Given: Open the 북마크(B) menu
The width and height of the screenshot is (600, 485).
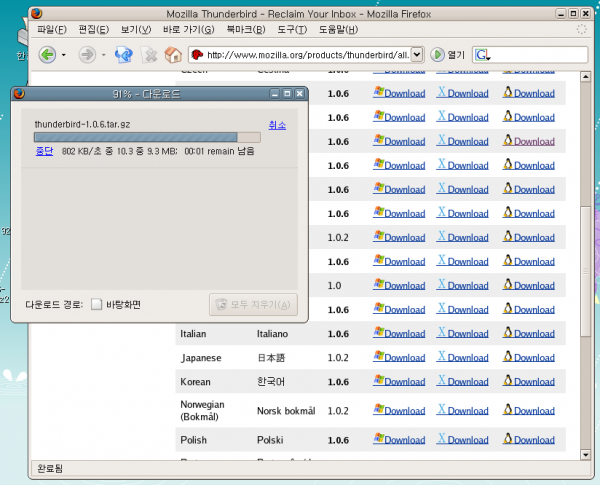Looking at the screenshot, I should click(x=246, y=29).
